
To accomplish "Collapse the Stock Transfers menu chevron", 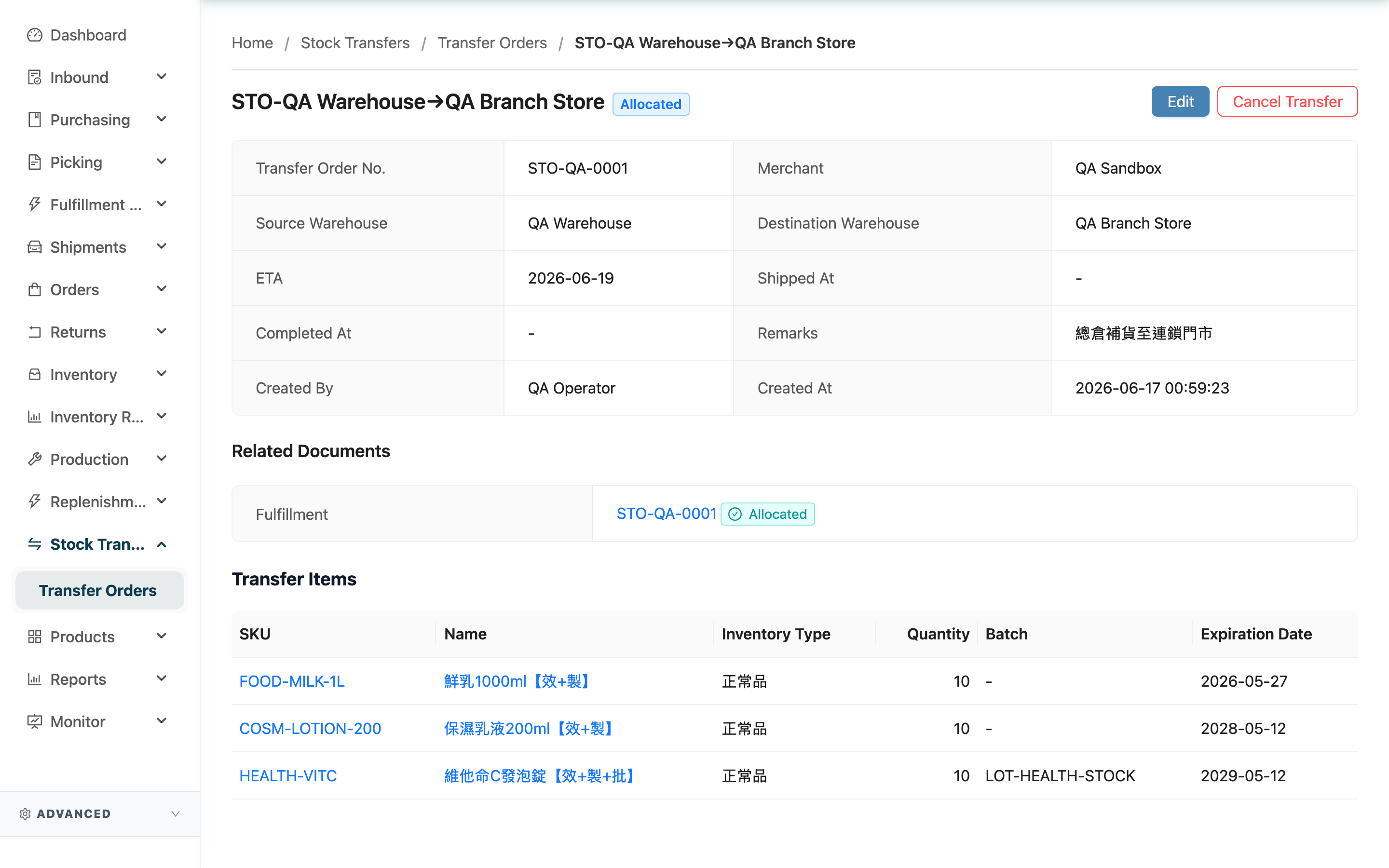I will click(162, 544).
